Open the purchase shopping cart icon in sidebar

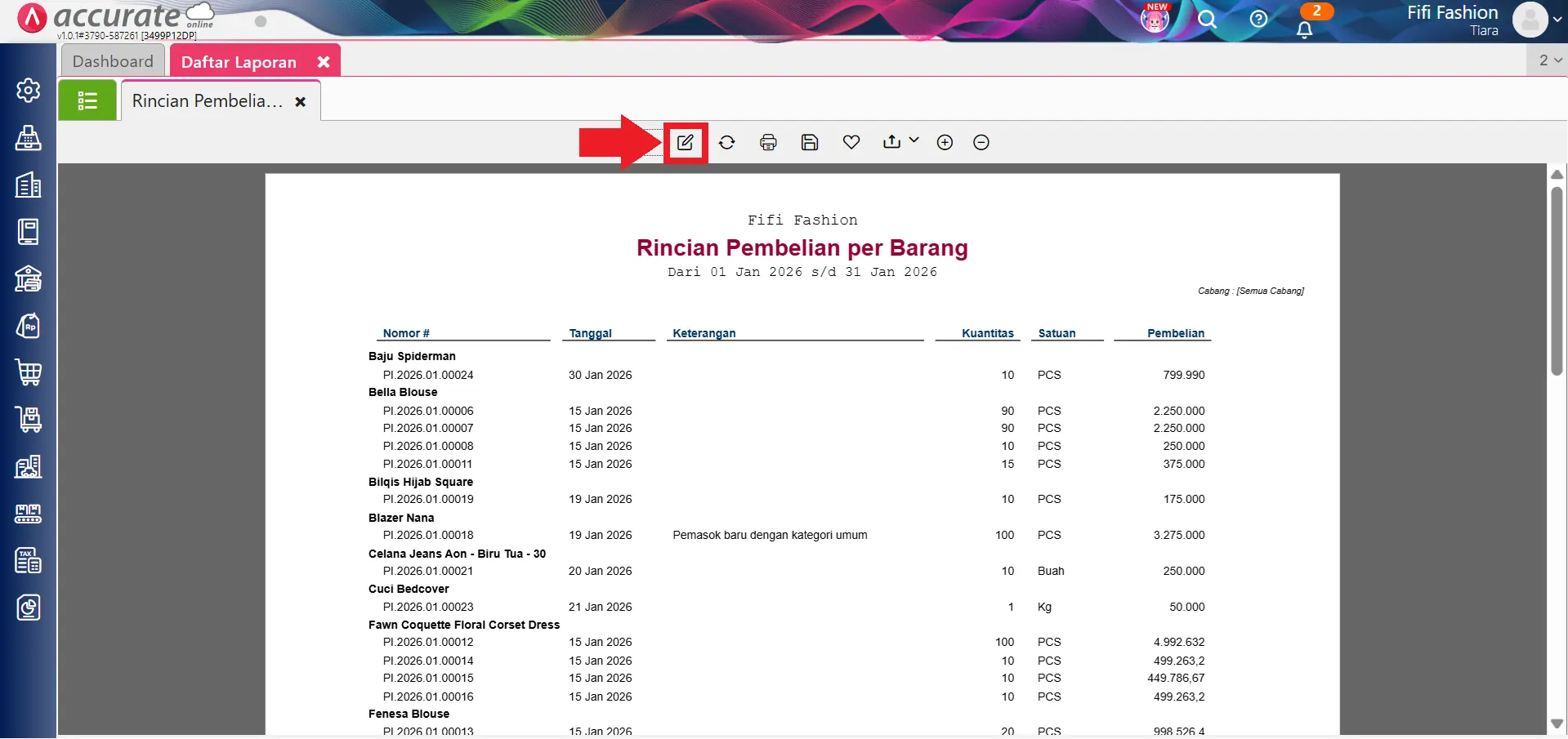(x=29, y=372)
